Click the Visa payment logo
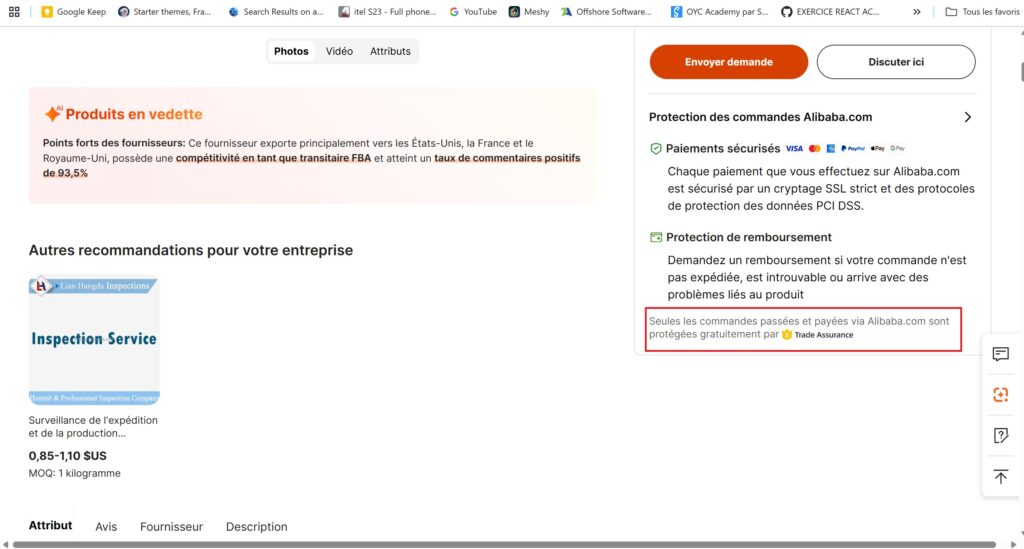The width and height of the screenshot is (1024, 549). pyautogui.click(x=794, y=149)
